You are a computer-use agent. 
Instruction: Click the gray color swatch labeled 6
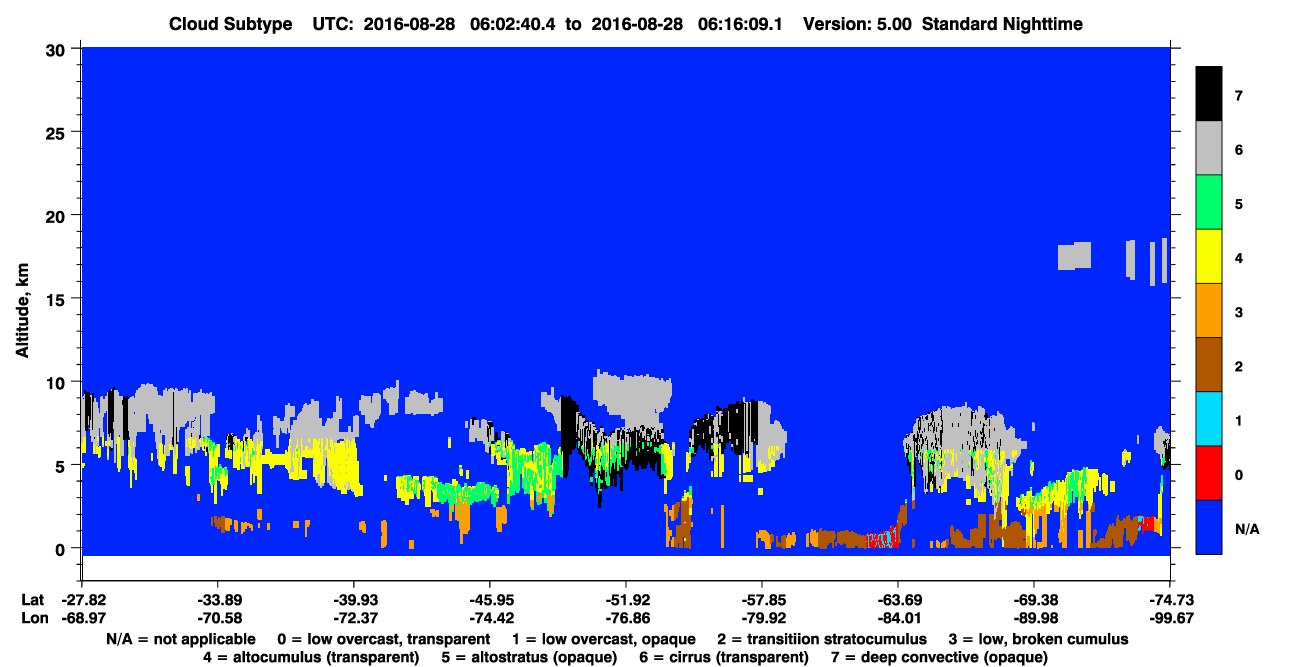coord(1209,148)
